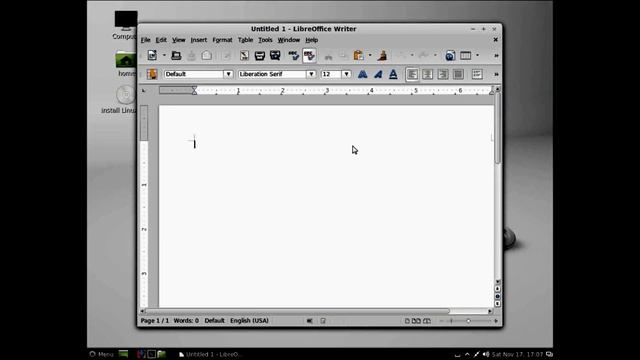Click the Redo icon
Screen dimensions: 640x360
[x=424, y=55]
